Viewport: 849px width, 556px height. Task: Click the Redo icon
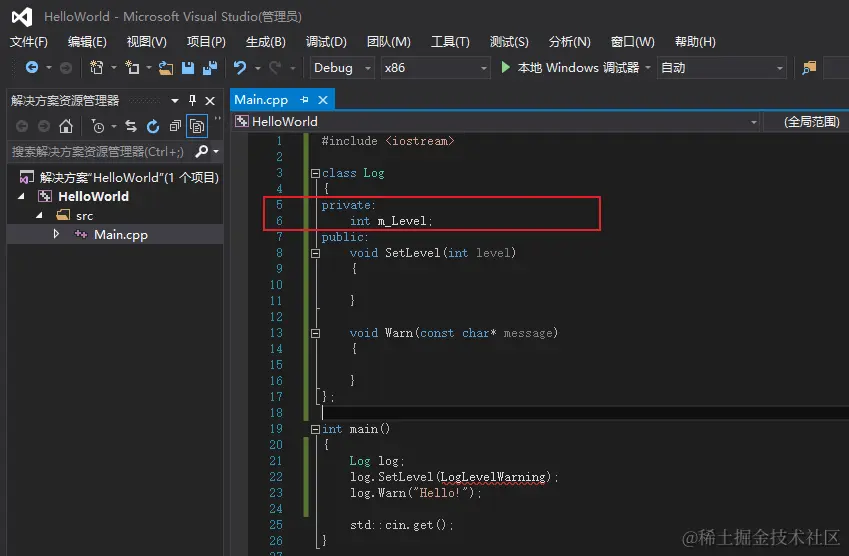point(275,68)
